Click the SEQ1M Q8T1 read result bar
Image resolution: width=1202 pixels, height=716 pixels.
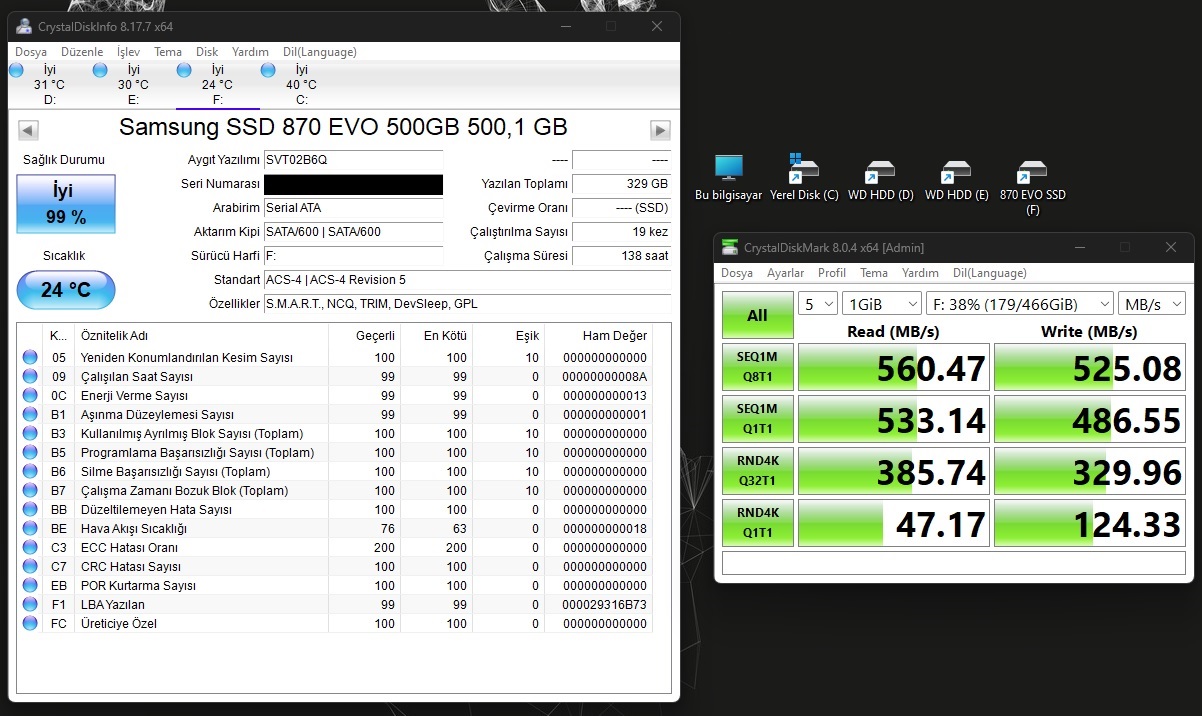click(892, 367)
